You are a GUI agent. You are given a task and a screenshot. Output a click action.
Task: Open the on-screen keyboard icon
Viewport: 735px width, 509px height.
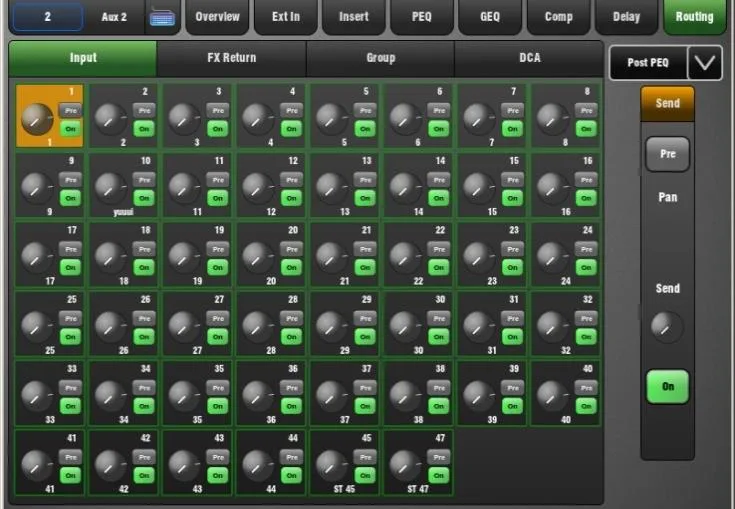[162, 18]
